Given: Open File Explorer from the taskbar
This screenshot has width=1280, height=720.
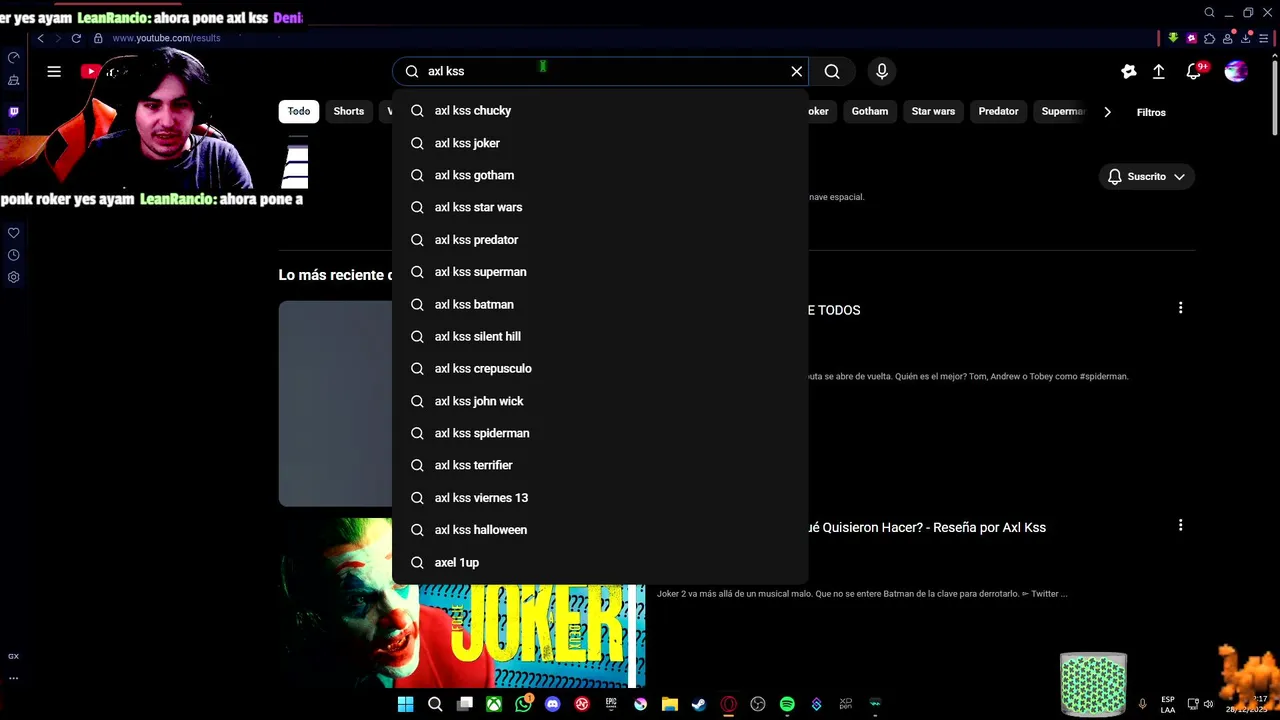Looking at the screenshot, I should [x=670, y=704].
